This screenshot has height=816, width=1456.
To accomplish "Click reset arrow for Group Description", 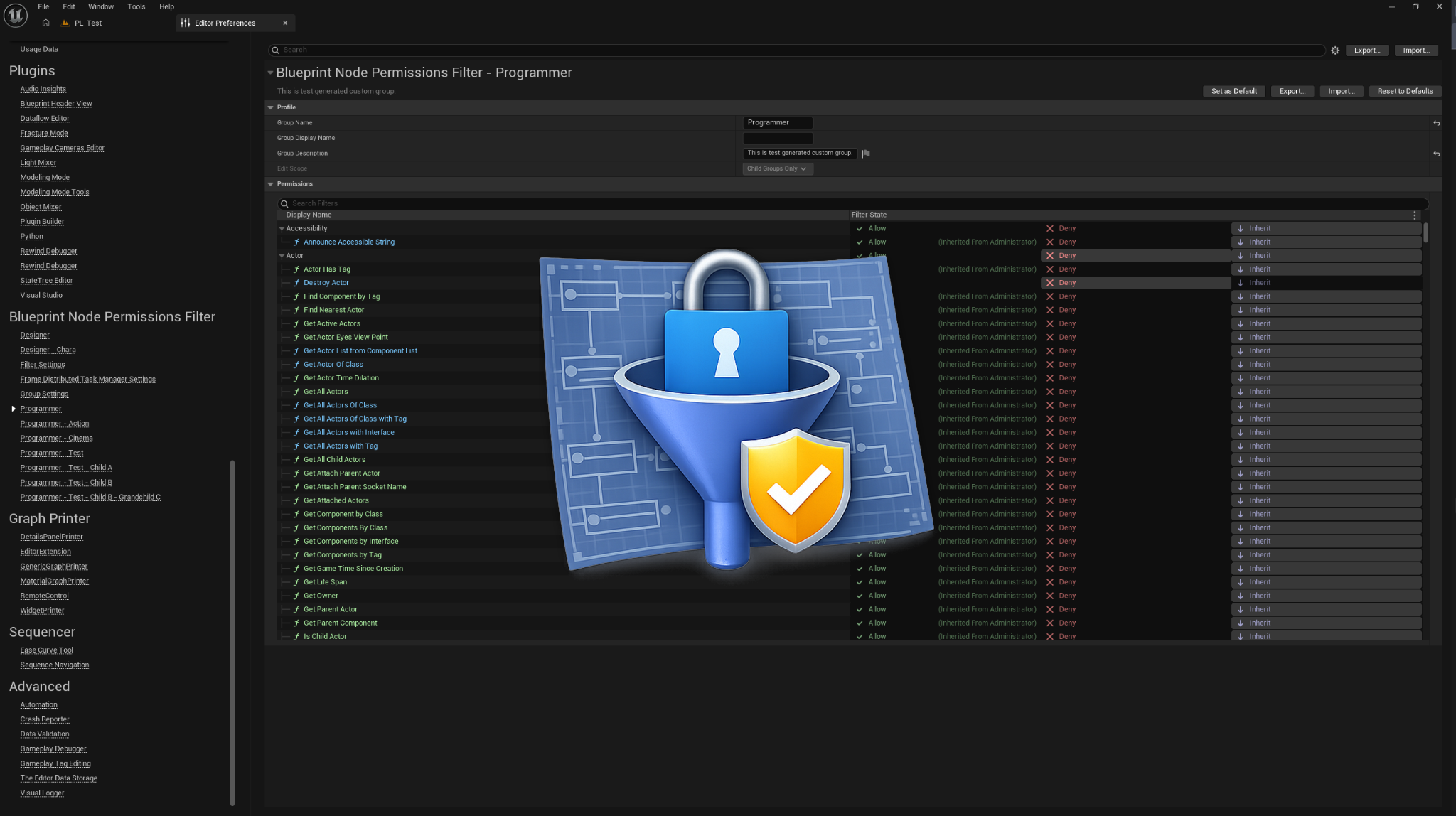I will coord(1436,154).
